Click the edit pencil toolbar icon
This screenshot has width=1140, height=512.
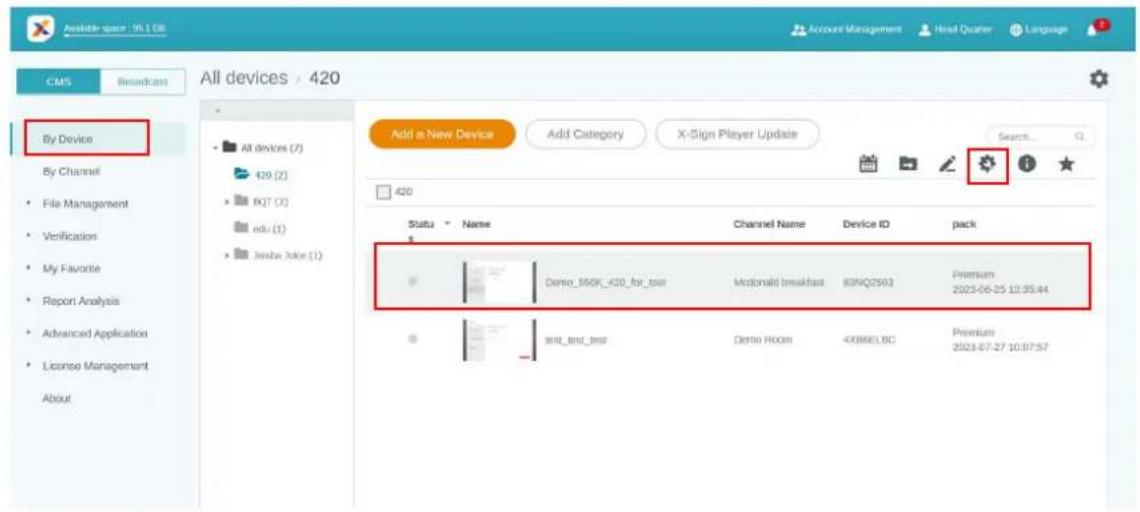(948, 165)
